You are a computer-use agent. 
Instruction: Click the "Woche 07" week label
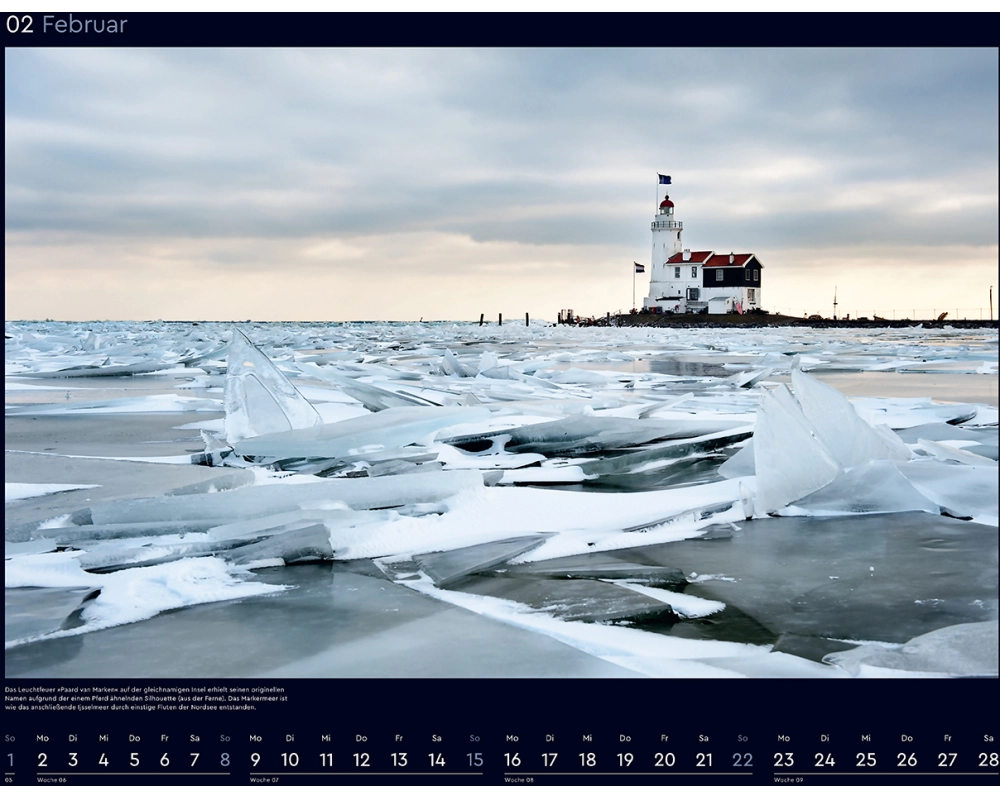pyautogui.click(x=264, y=780)
